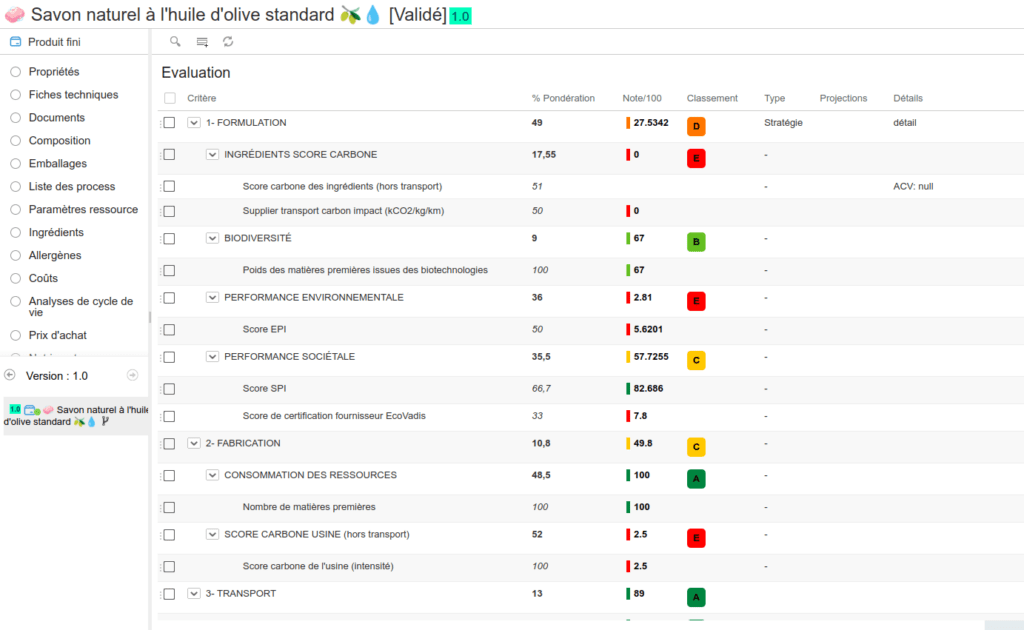Collapse the 1- FORMULATION section
The height and width of the screenshot is (630, 1024).
194,123
